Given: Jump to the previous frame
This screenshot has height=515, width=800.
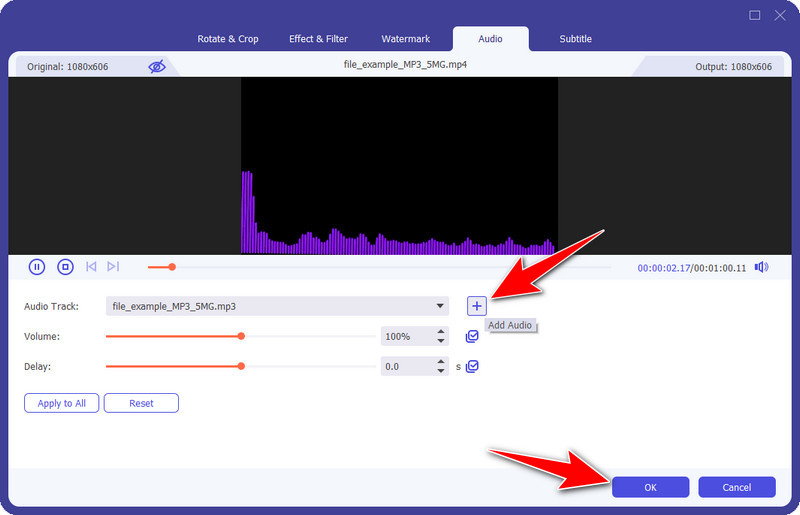Looking at the screenshot, I should 91,267.
